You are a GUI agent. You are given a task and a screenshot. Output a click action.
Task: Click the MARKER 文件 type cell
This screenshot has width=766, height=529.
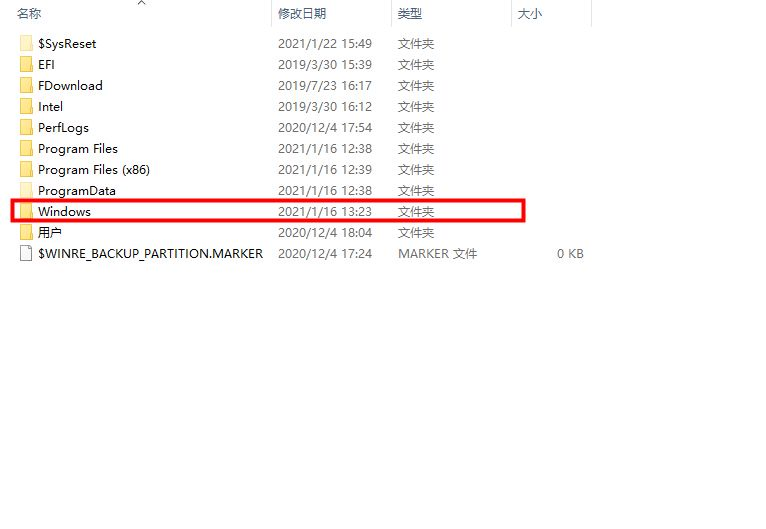tap(437, 254)
